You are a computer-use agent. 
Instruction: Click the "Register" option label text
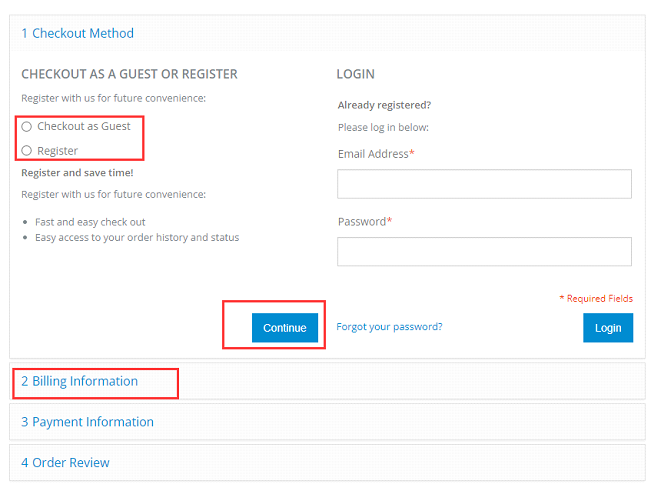point(58,151)
